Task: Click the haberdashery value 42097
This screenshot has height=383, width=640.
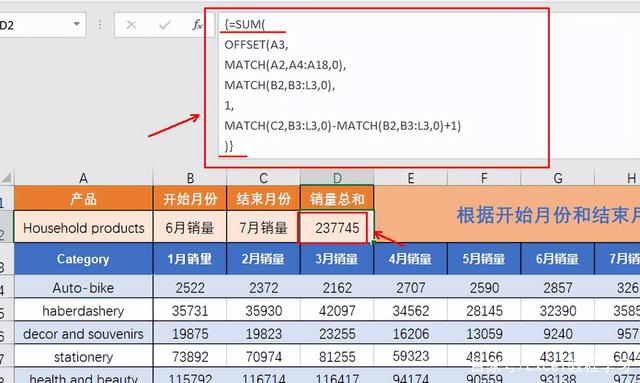Action: (x=337, y=311)
